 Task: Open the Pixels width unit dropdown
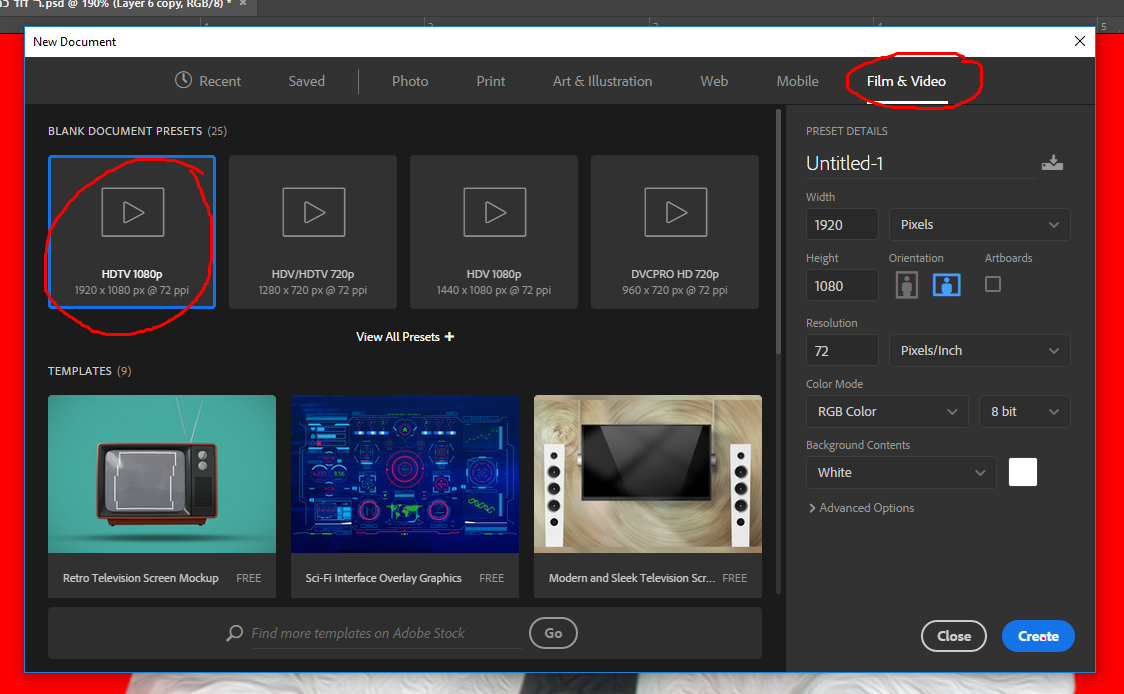coord(979,224)
